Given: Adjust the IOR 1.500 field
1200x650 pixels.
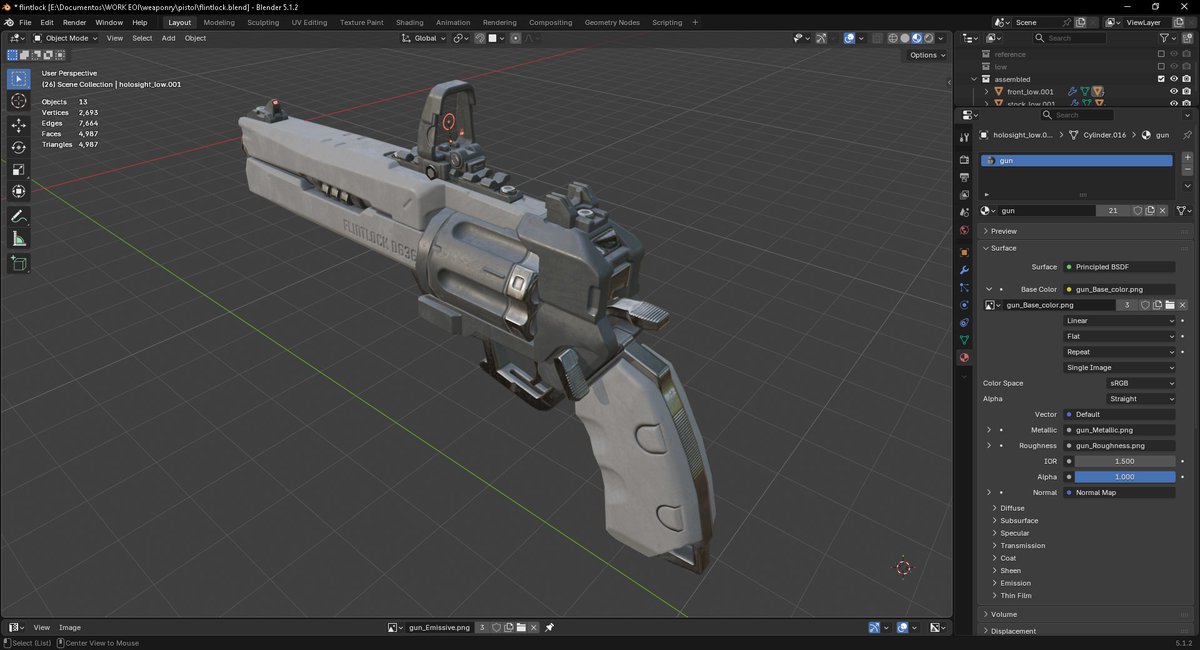Looking at the screenshot, I should [x=1125, y=461].
